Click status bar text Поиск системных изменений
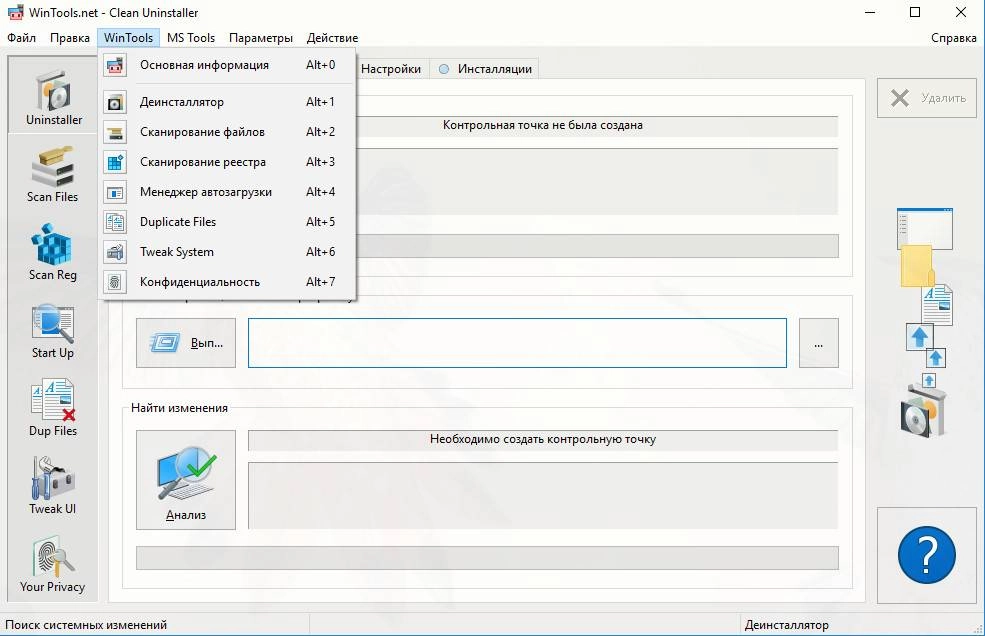This screenshot has height=636, width=985. [x=86, y=625]
